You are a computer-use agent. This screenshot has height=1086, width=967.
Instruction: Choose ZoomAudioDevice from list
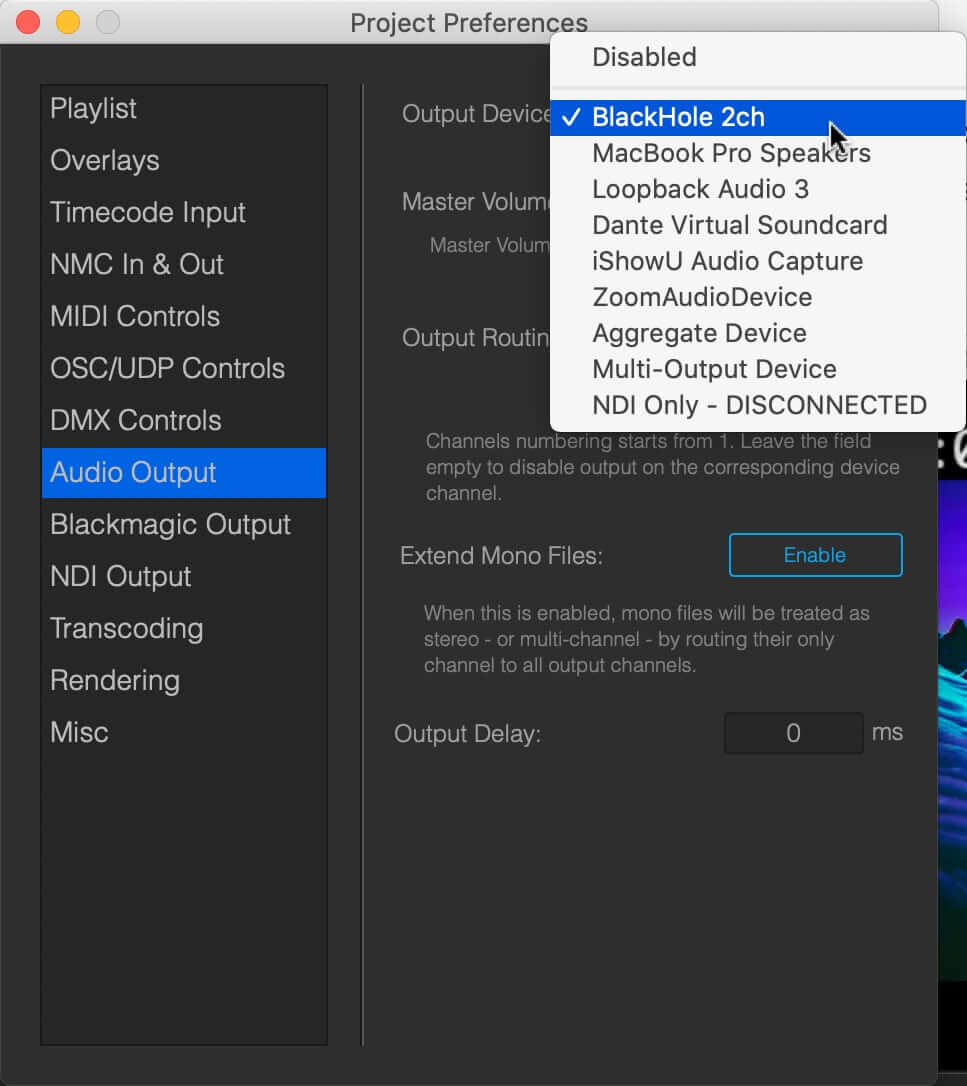[x=758, y=297]
